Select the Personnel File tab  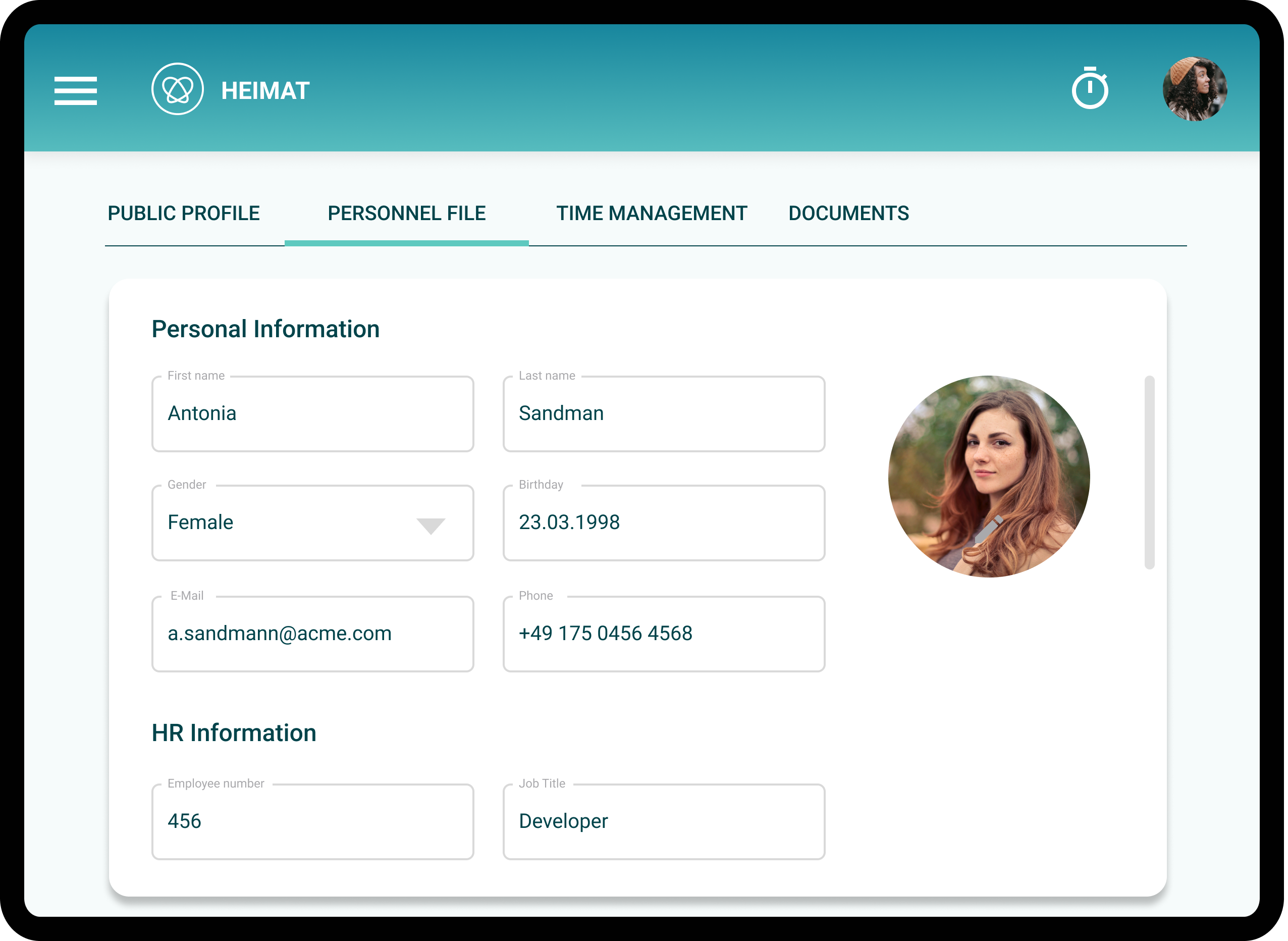[408, 214]
